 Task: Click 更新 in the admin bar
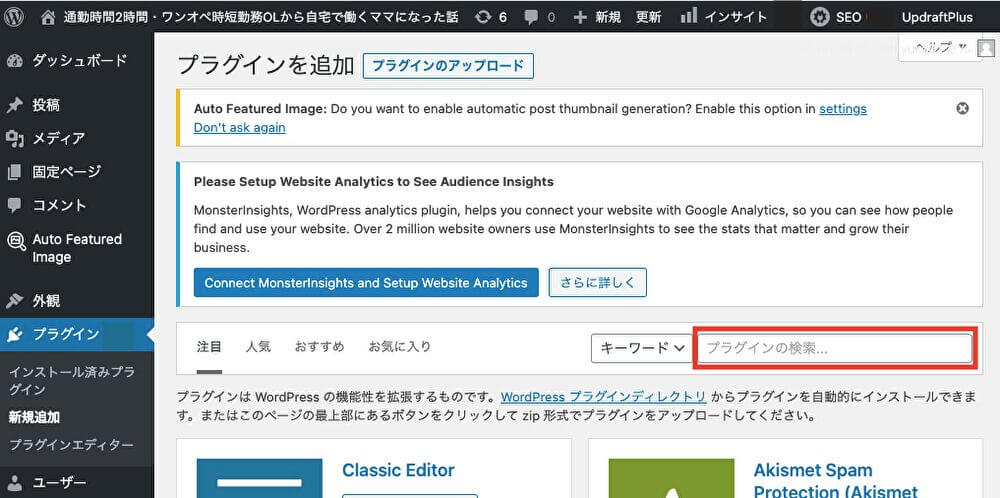[x=648, y=17]
